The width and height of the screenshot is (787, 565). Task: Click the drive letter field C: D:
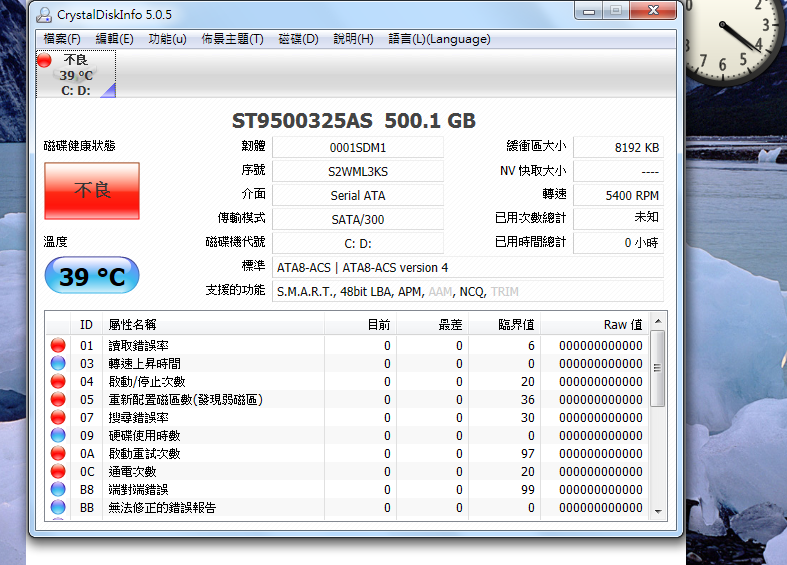pos(358,243)
